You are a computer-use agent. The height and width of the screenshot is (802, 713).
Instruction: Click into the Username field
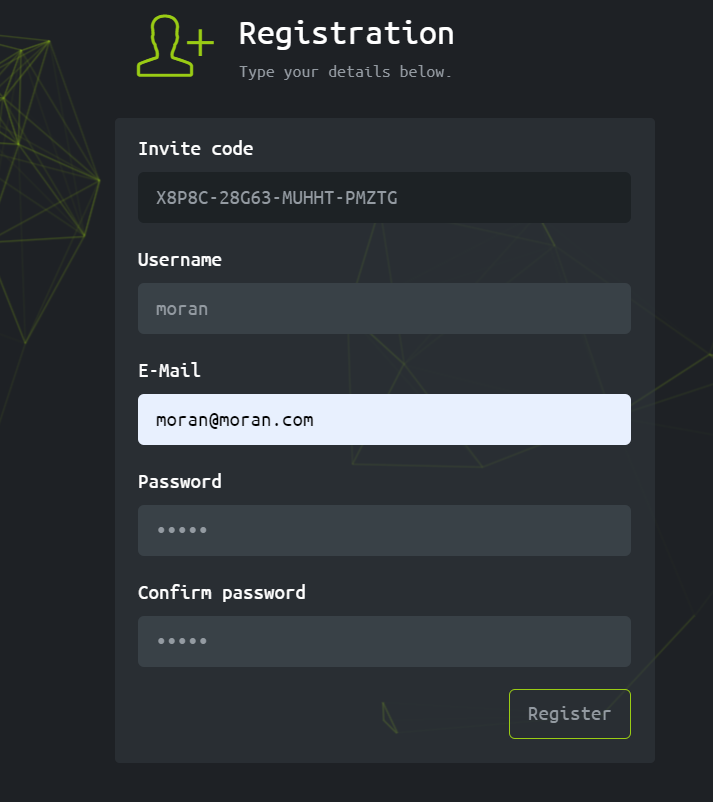(x=384, y=309)
